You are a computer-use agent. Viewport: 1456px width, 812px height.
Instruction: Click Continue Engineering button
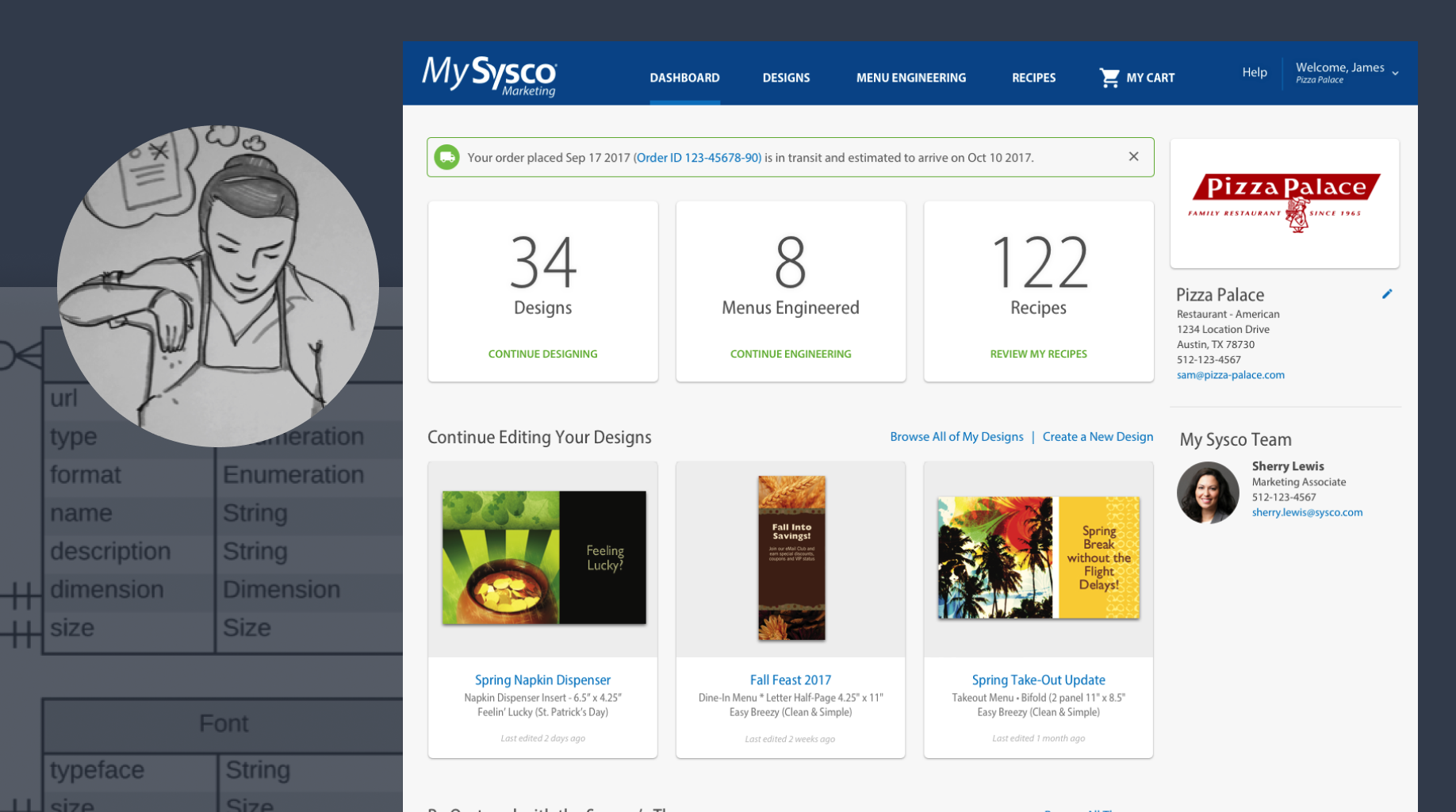coord(791,354)
